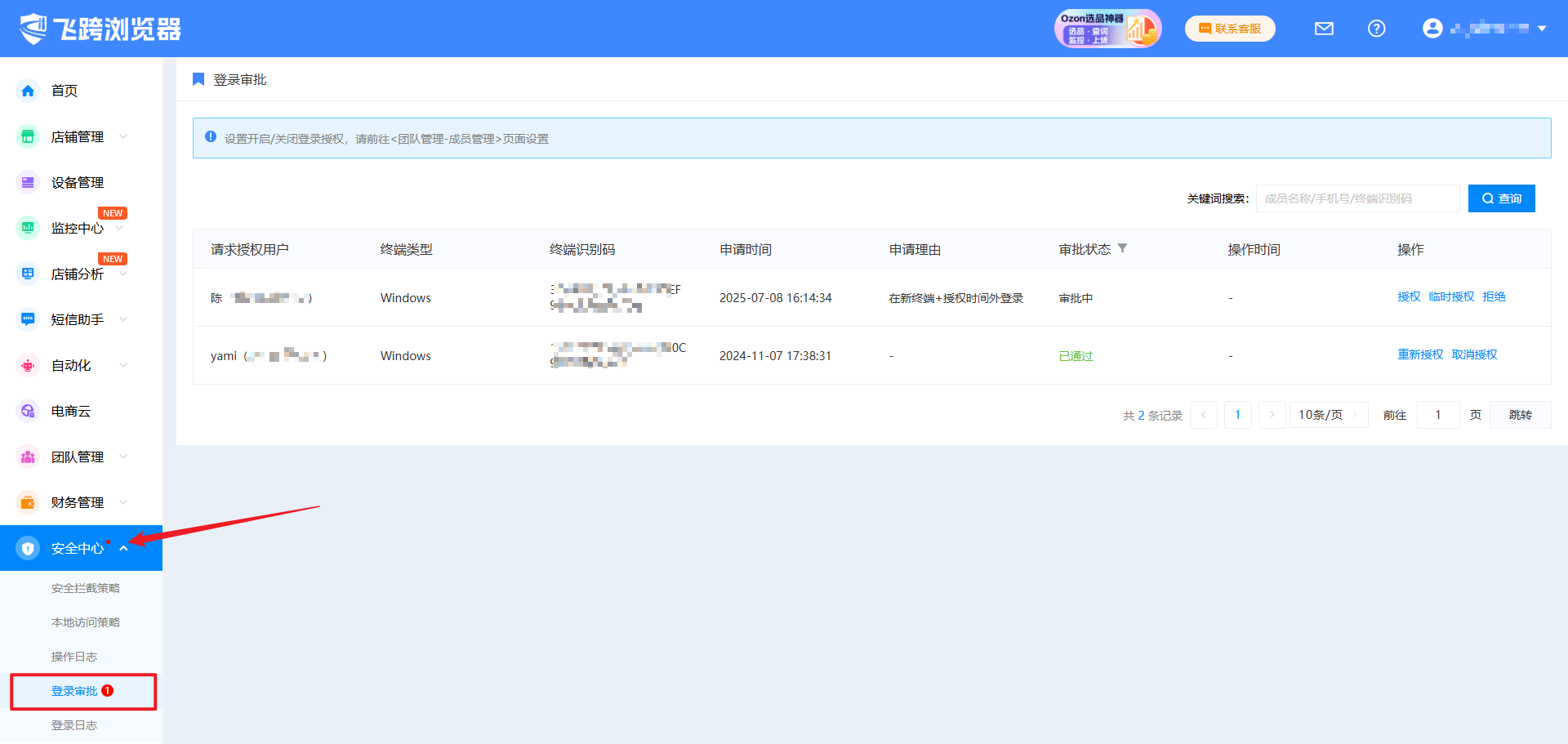The height and width of the screenshot is (744, 1568).
Task: Click the 审批状态 filter funnel icon
Action: (x=1122, y=248)
